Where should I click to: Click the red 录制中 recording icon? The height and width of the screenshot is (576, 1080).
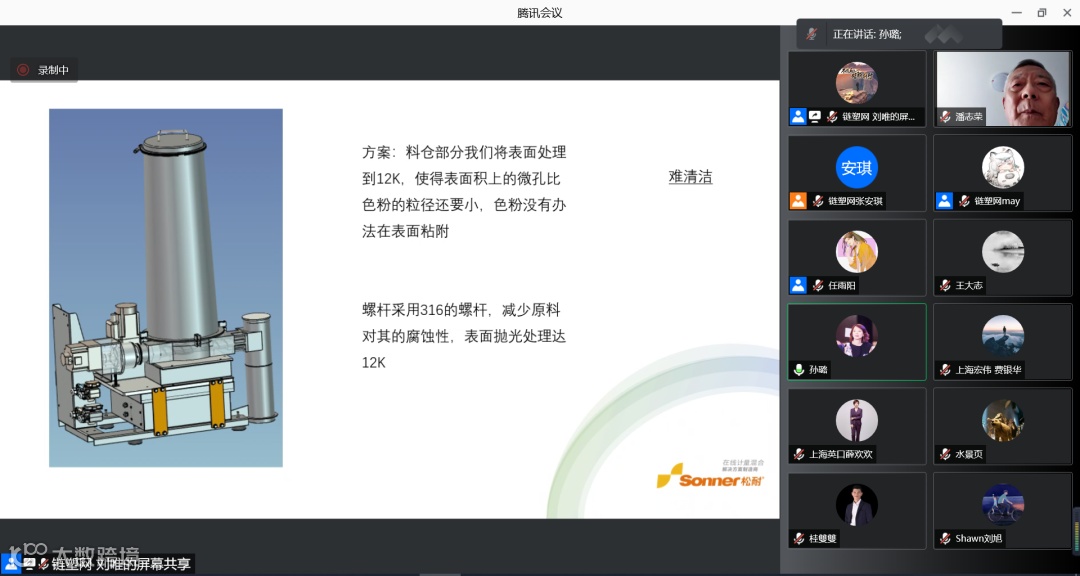(23, 70)
